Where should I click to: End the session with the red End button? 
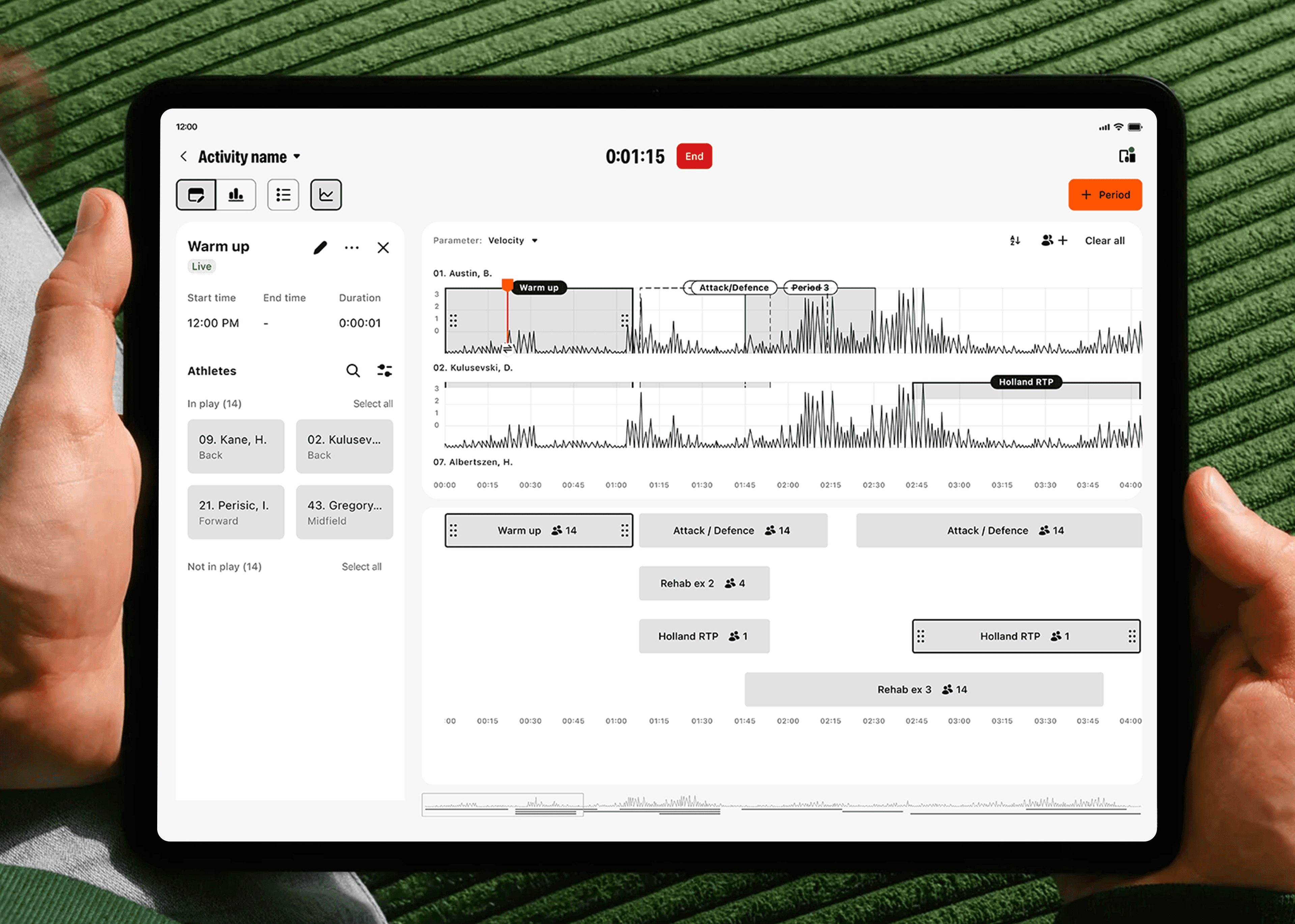tap(694, 156)
